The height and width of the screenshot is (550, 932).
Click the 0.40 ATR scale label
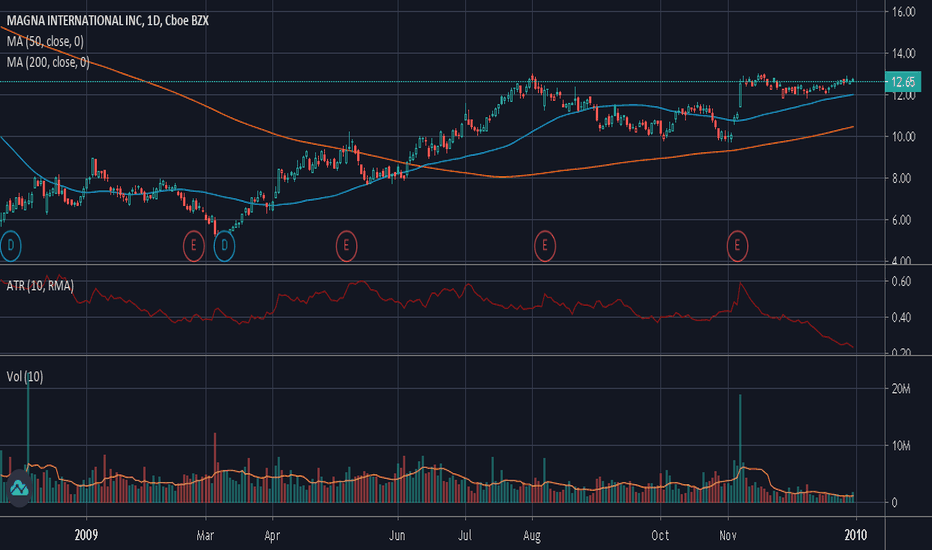[x=901, y=318]
